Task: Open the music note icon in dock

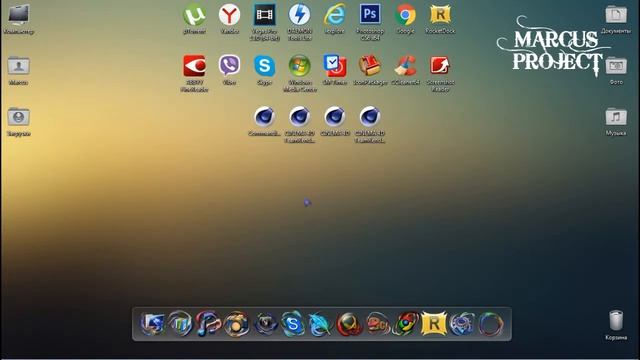Action: (208, 324)
